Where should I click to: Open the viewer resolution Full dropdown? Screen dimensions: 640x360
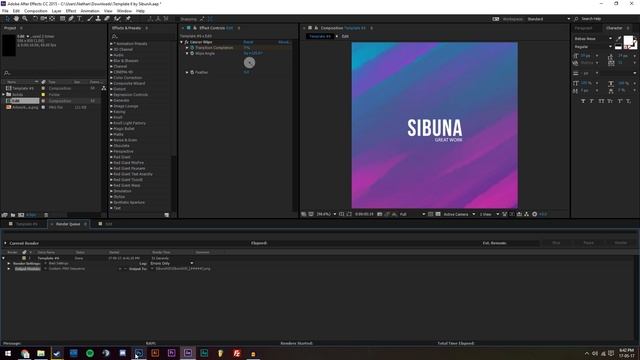(412, 214)
